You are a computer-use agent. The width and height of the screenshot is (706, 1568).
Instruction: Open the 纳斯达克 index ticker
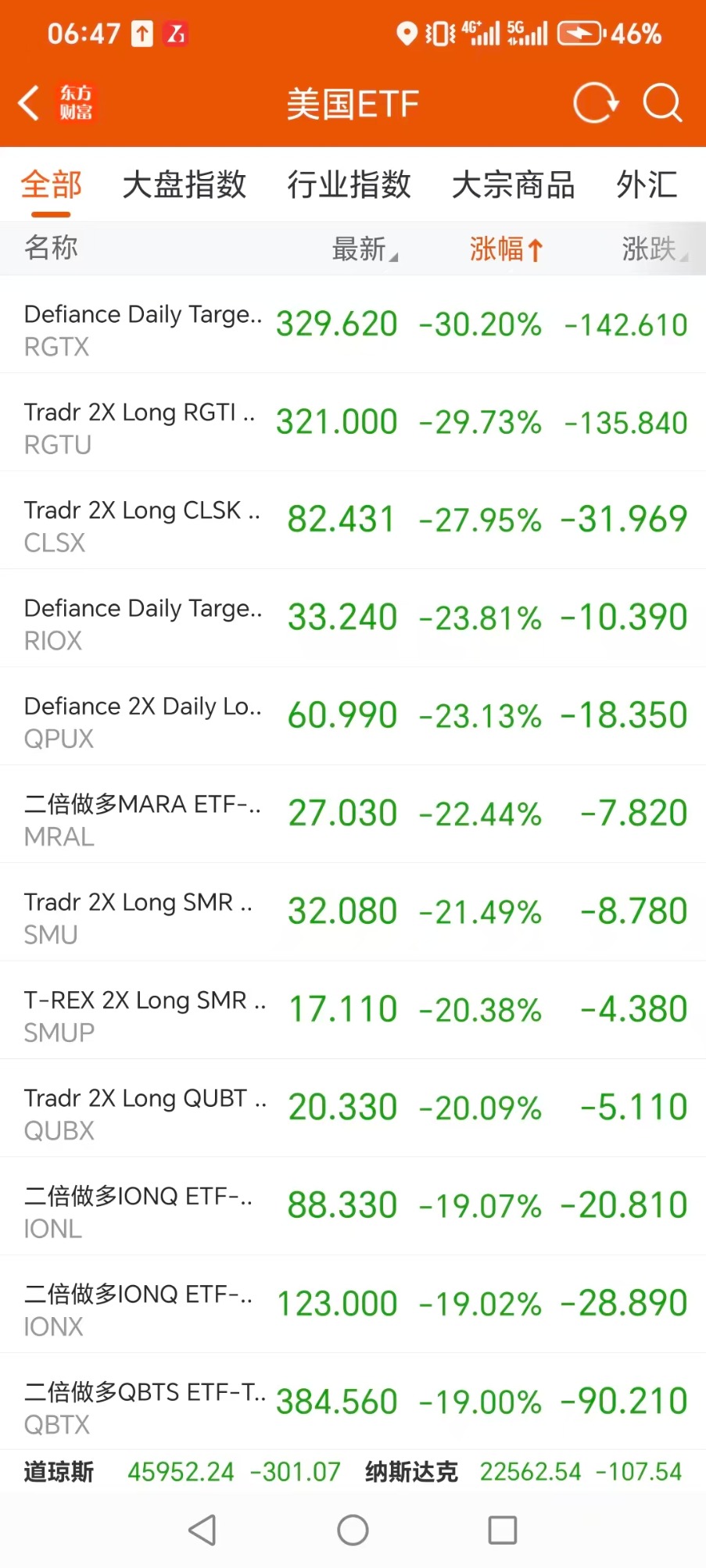(x=522, y=1472)
